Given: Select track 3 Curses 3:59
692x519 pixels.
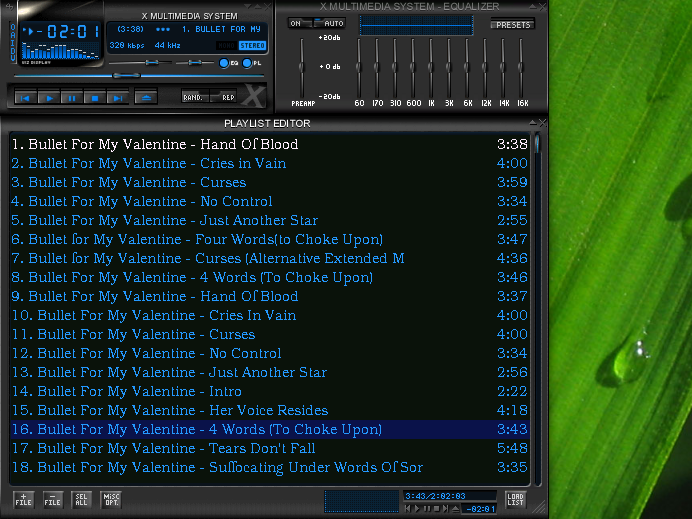Looking at the screenshot, I should pos(269,182).
